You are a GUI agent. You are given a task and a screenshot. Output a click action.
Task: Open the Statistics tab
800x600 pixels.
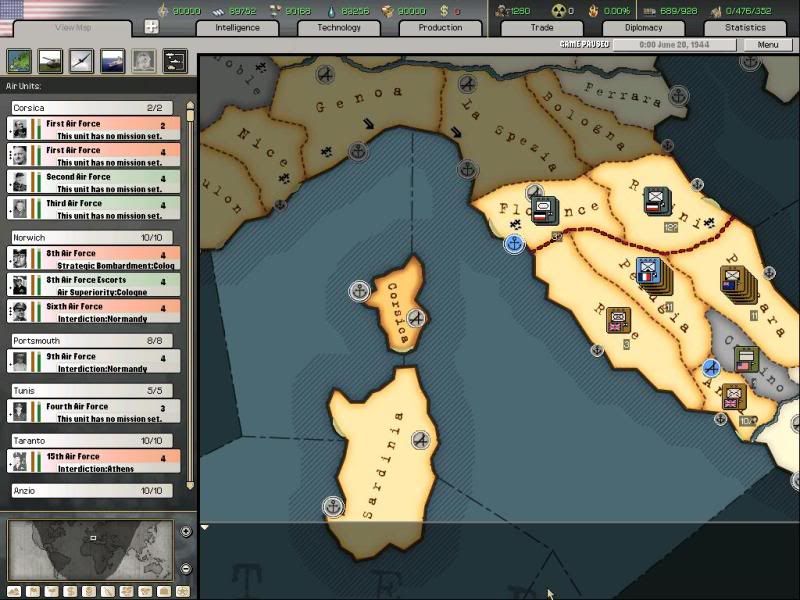(x=745, y=28)
